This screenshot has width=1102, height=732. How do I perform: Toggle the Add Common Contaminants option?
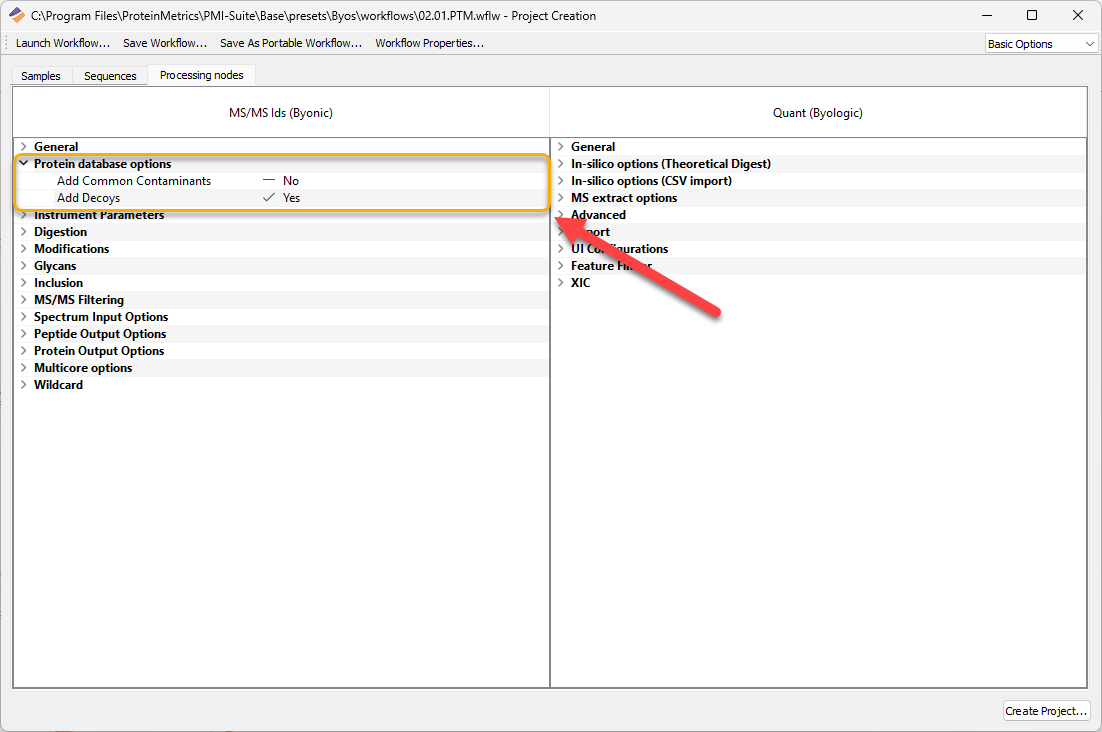click(x=269, y=181)
